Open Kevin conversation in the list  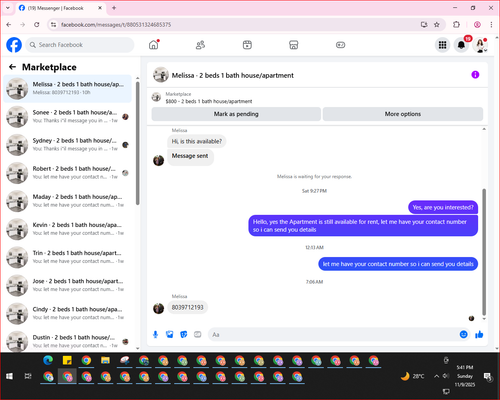68,229
